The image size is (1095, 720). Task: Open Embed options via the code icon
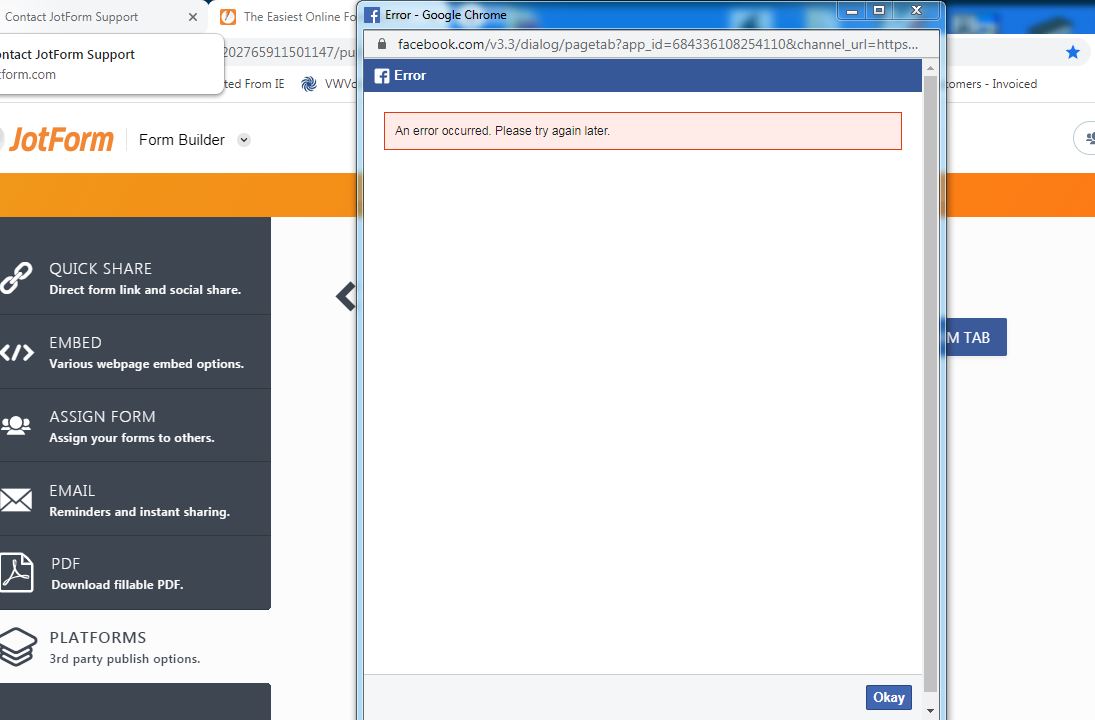coord(18,352)
